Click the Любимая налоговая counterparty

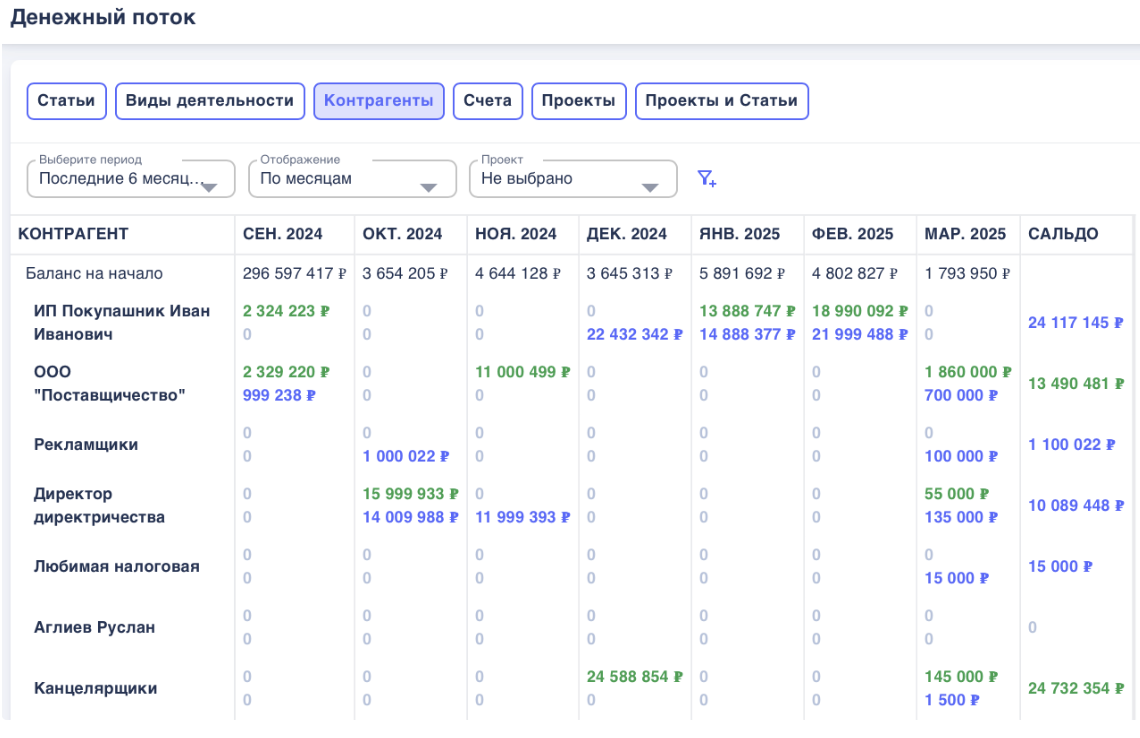pos(117,566)
